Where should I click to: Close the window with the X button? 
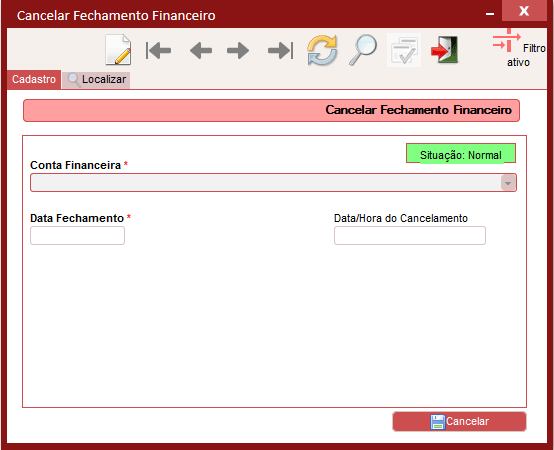(524, 11)
